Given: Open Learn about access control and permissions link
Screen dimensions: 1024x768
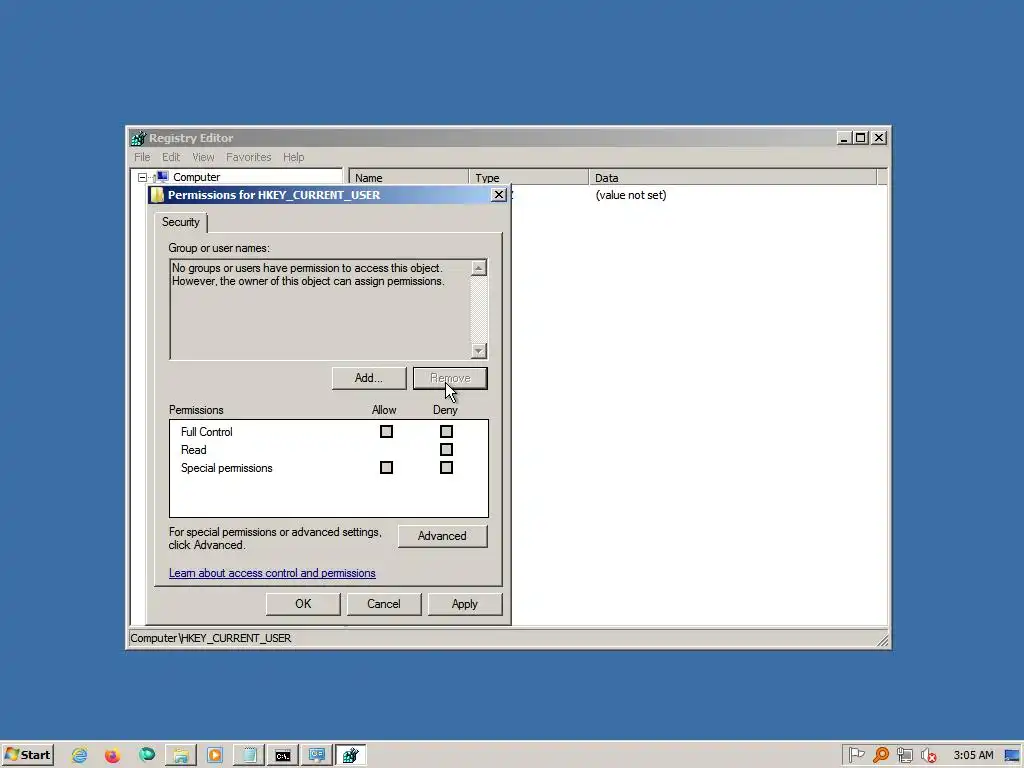Looking at the screenshot, I should tap(272, 573).
